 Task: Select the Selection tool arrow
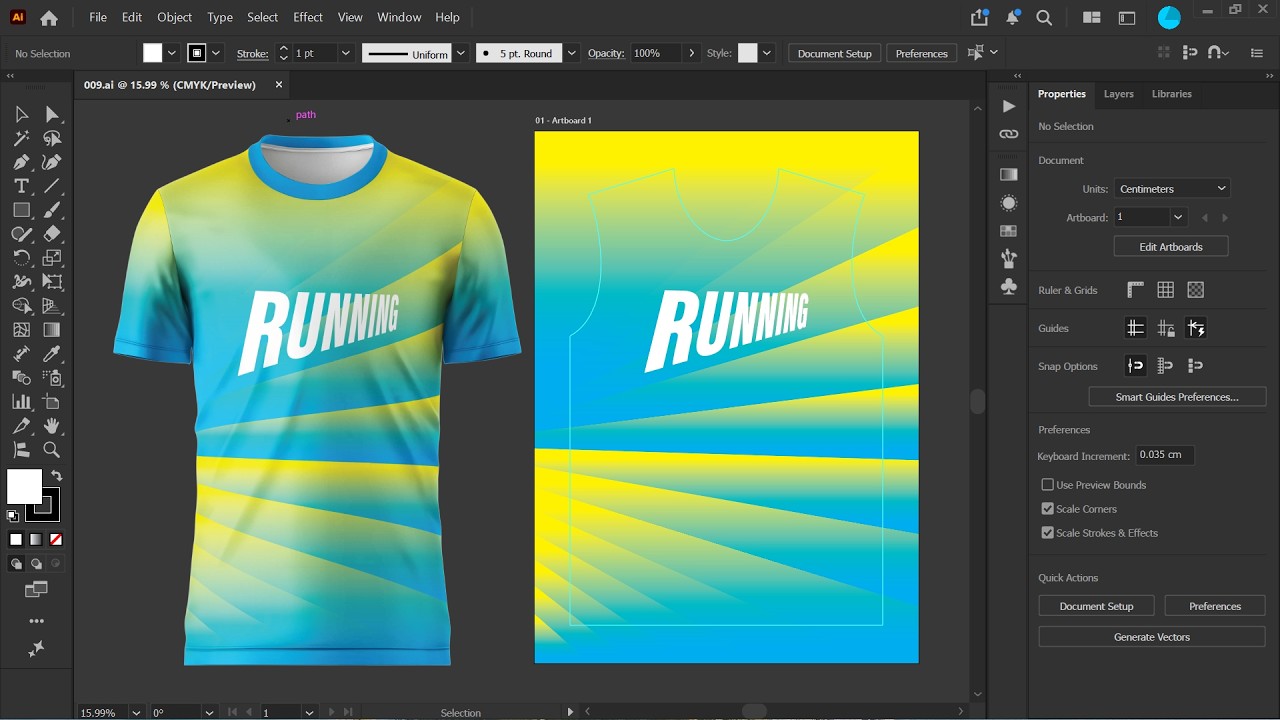[21, 114]
